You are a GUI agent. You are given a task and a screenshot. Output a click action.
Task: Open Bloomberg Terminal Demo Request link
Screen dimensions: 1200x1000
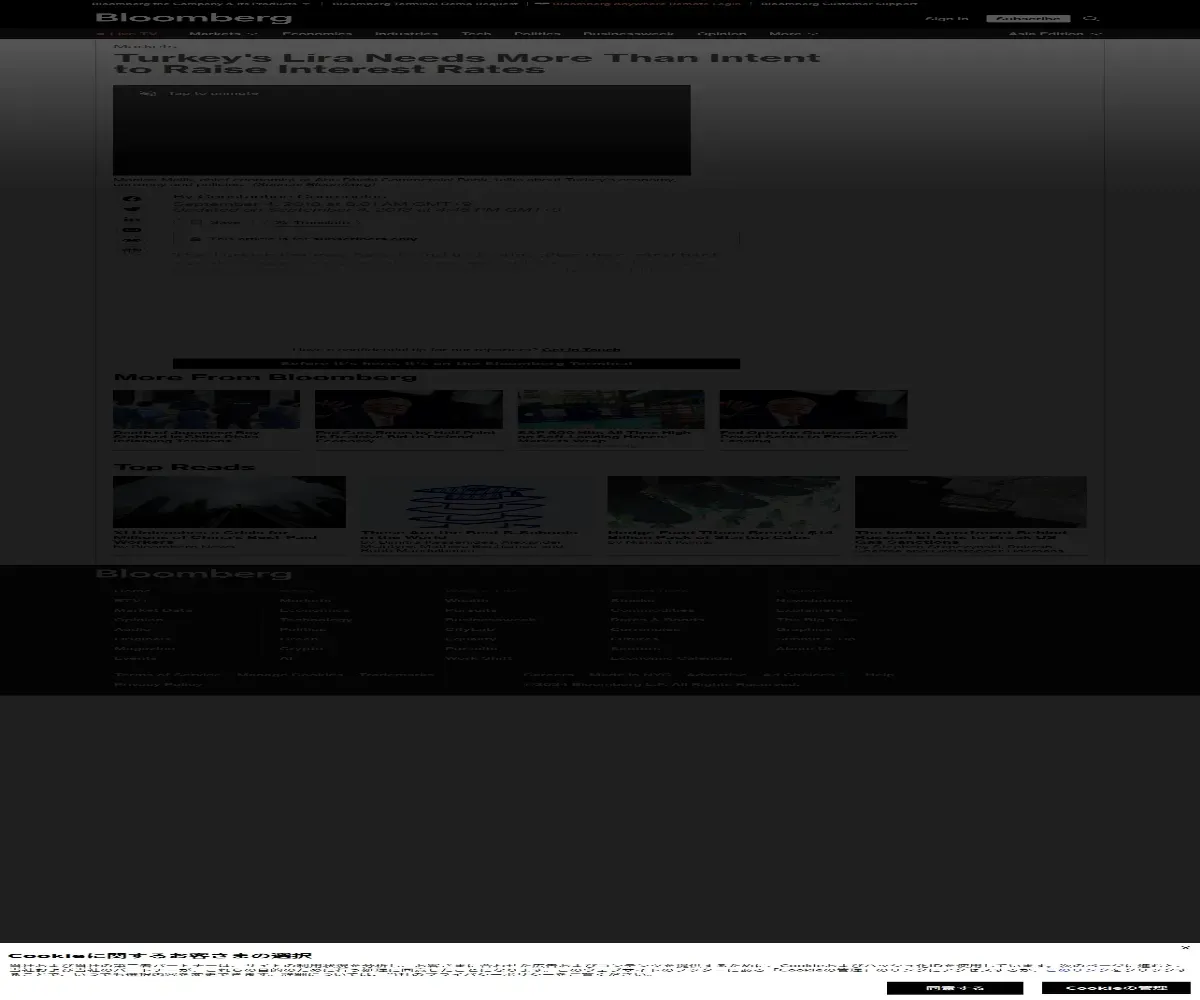point(425,3)
